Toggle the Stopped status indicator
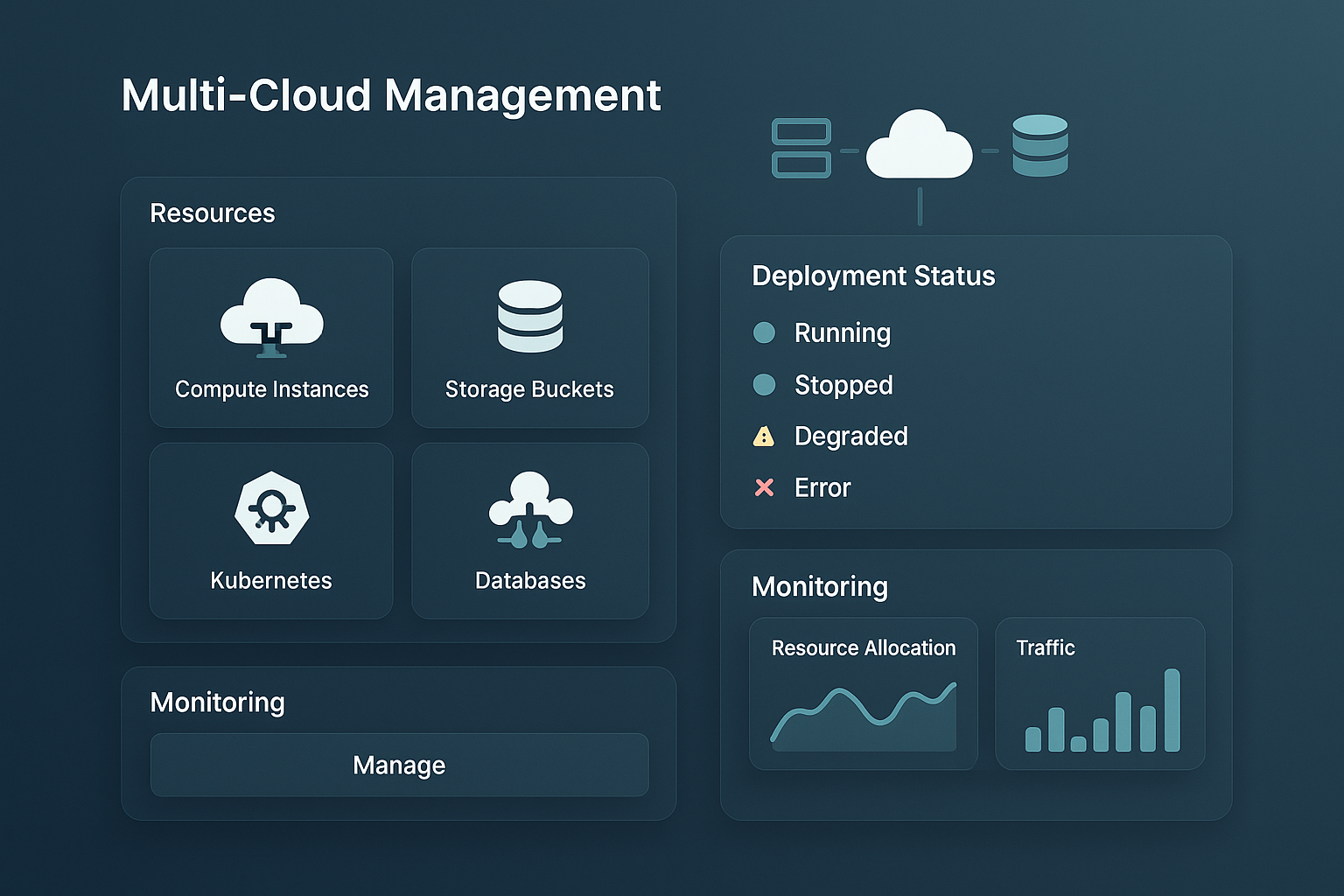Image resolution: width=1344 pixels, height=896 pixels. point(764,384)
